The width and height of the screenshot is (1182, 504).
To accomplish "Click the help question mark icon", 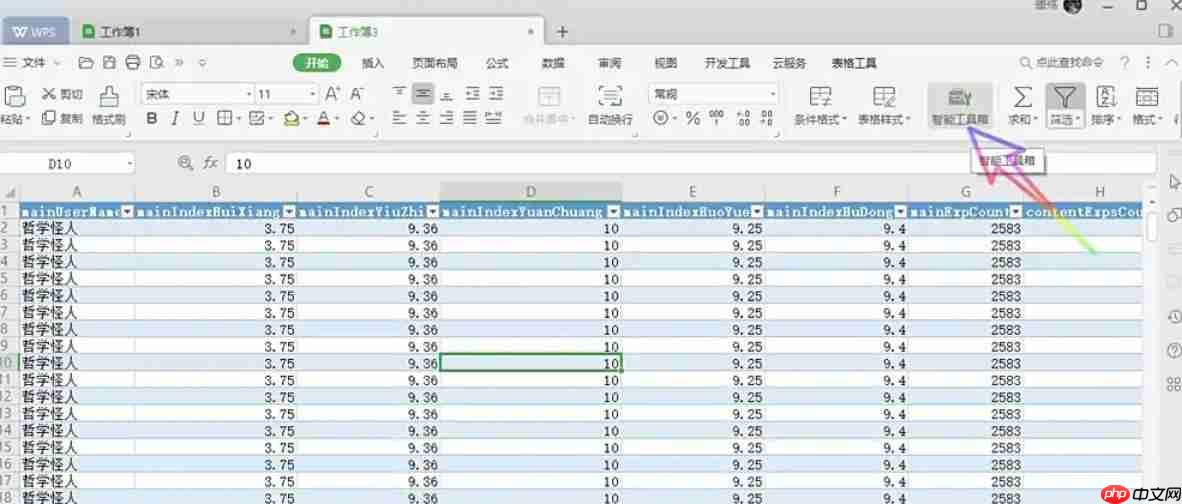I will pyautogui.click(x=1125, y=62).
